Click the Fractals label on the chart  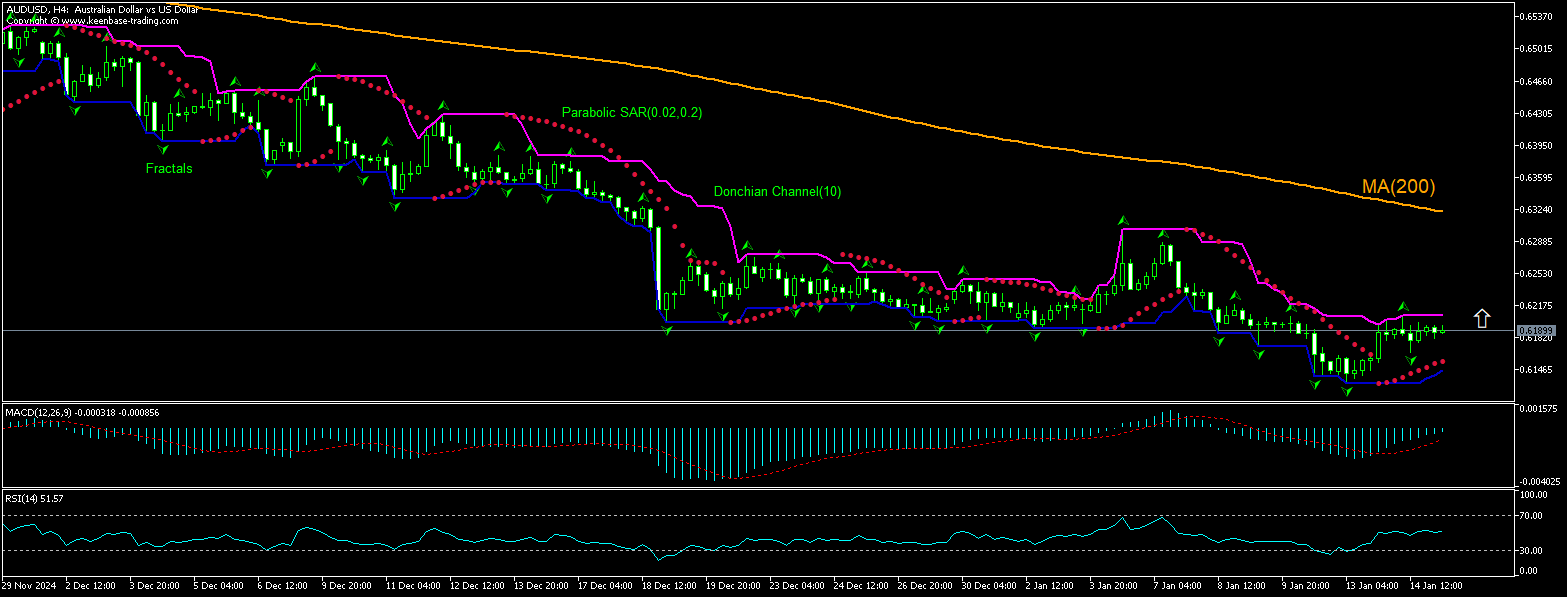pyautogui.click(x=168, y=168)
